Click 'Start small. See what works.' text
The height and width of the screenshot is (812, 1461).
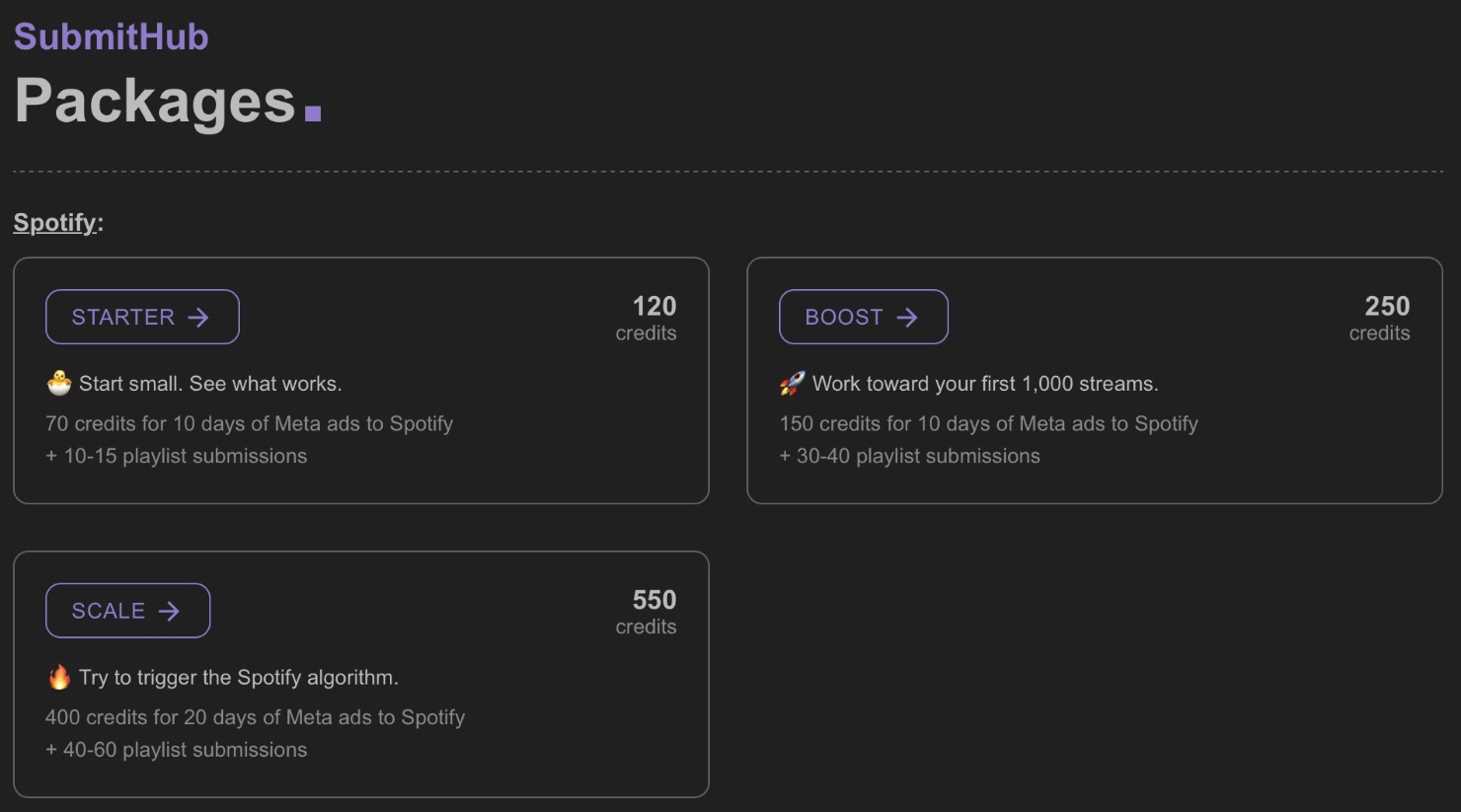(210, 384)
